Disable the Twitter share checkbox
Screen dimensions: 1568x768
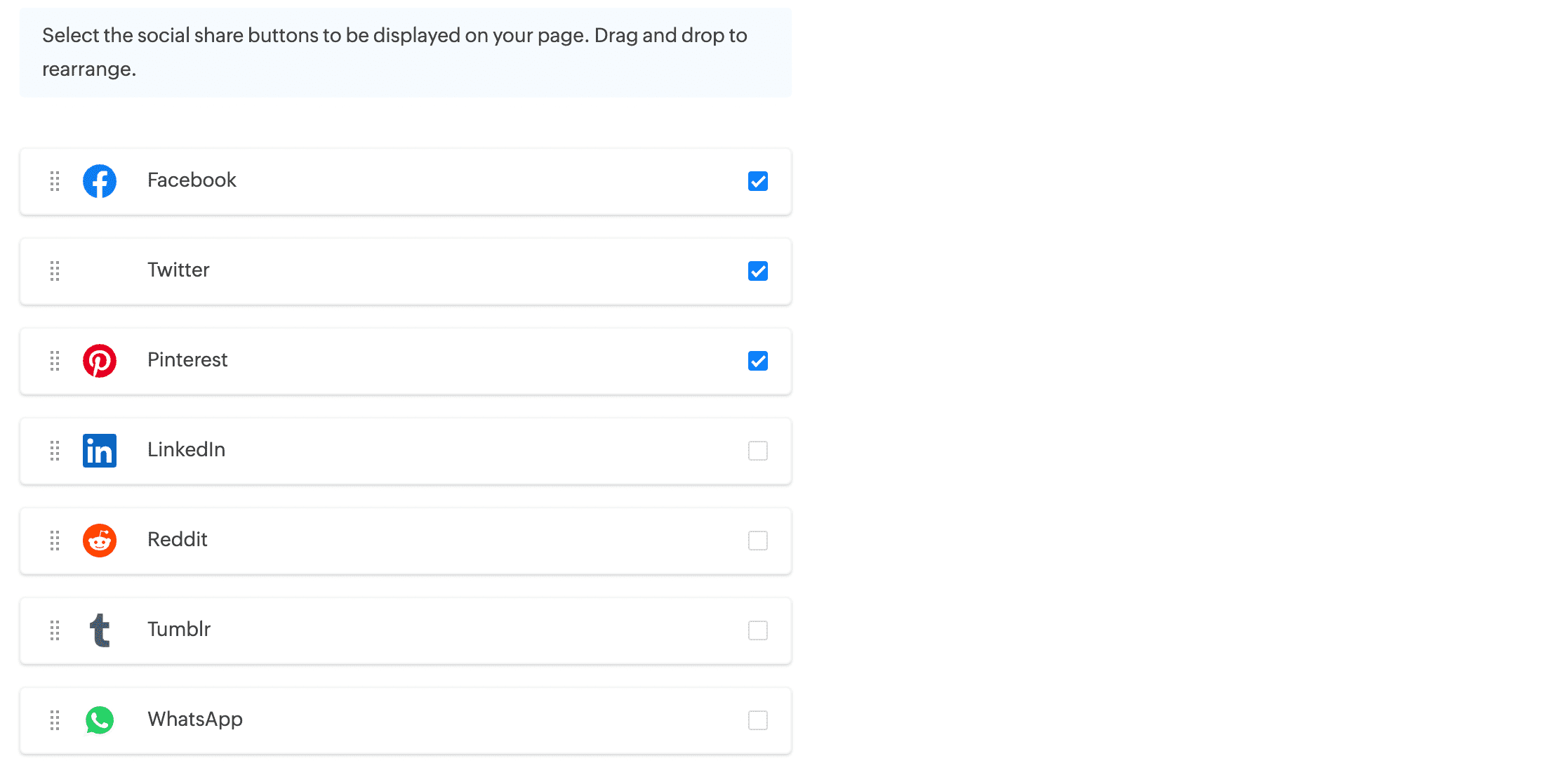click(758, 271)
